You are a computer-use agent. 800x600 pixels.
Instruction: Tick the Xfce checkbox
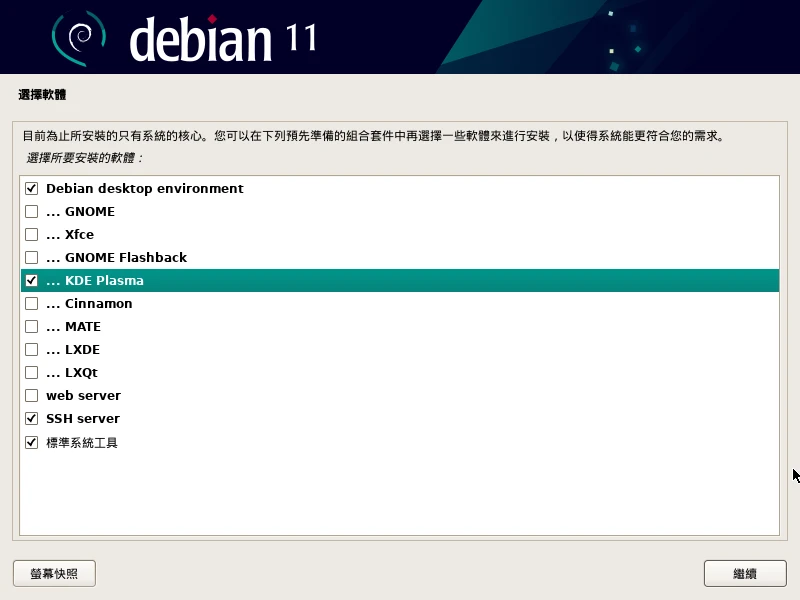31,234
